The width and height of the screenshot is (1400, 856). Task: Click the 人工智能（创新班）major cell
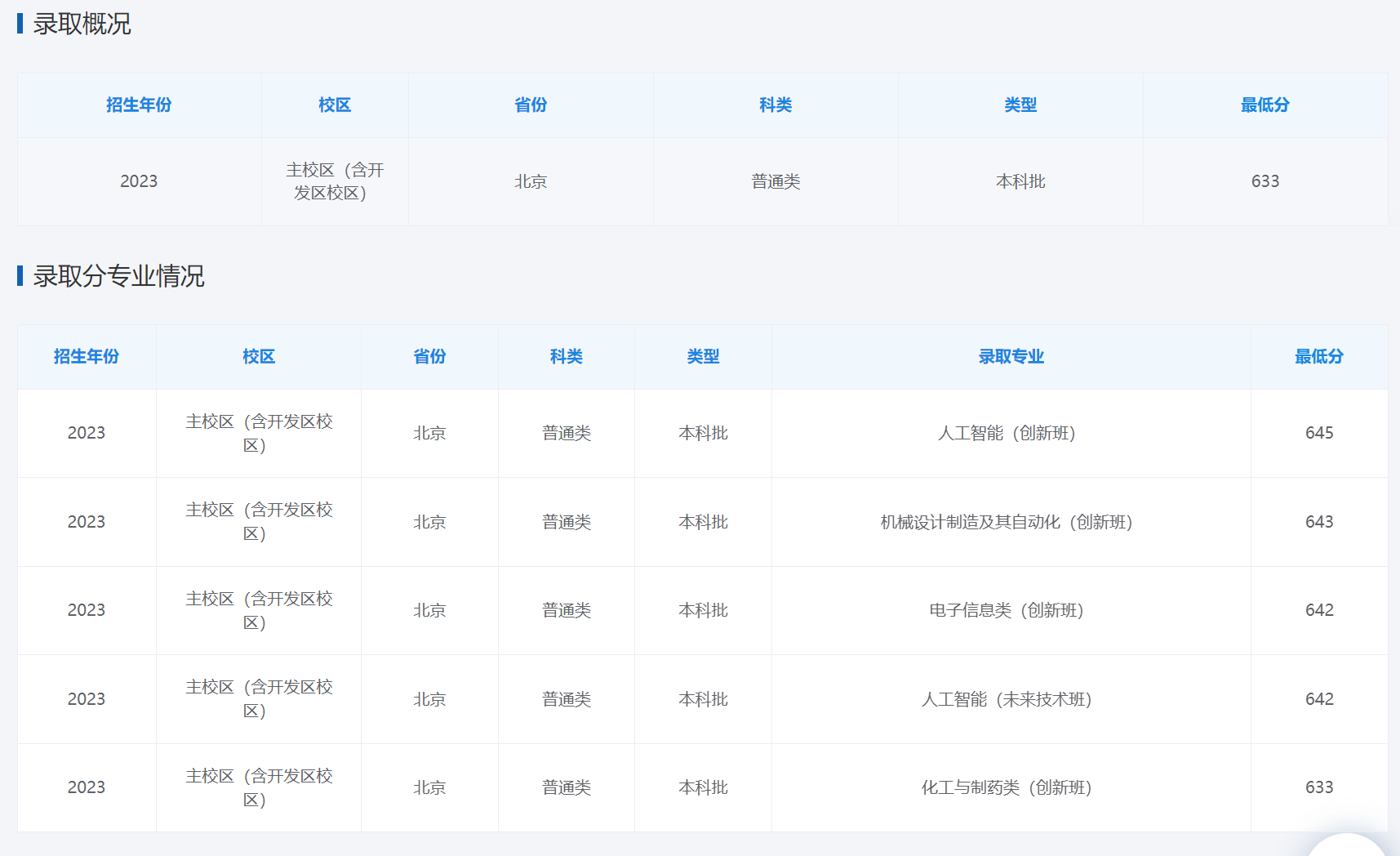(x=1007, y=434)
